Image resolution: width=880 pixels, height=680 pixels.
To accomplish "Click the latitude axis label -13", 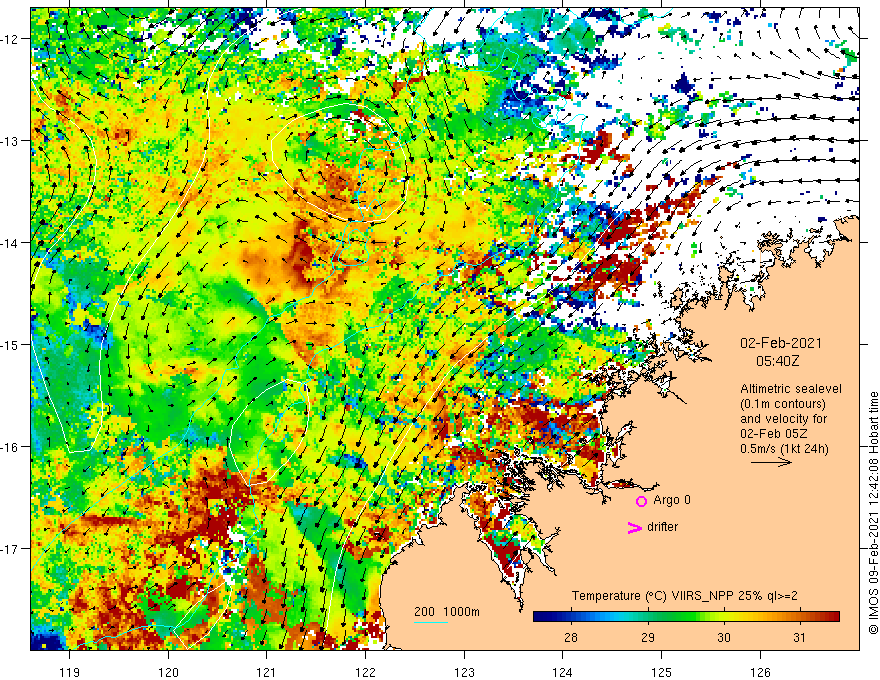I will click(x=10, y=141).
